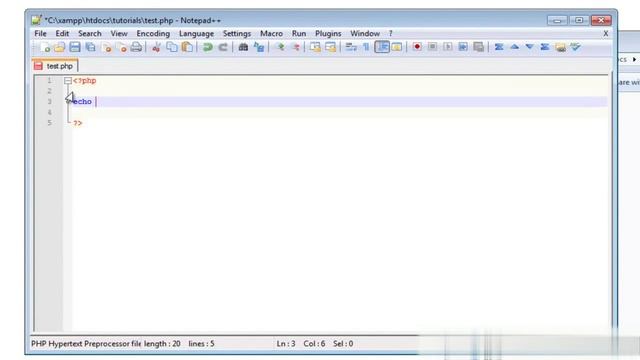Toggle synchronized horizontal scrolling icon
Viewport: 640px width, 360px height.
coord(330,47)
